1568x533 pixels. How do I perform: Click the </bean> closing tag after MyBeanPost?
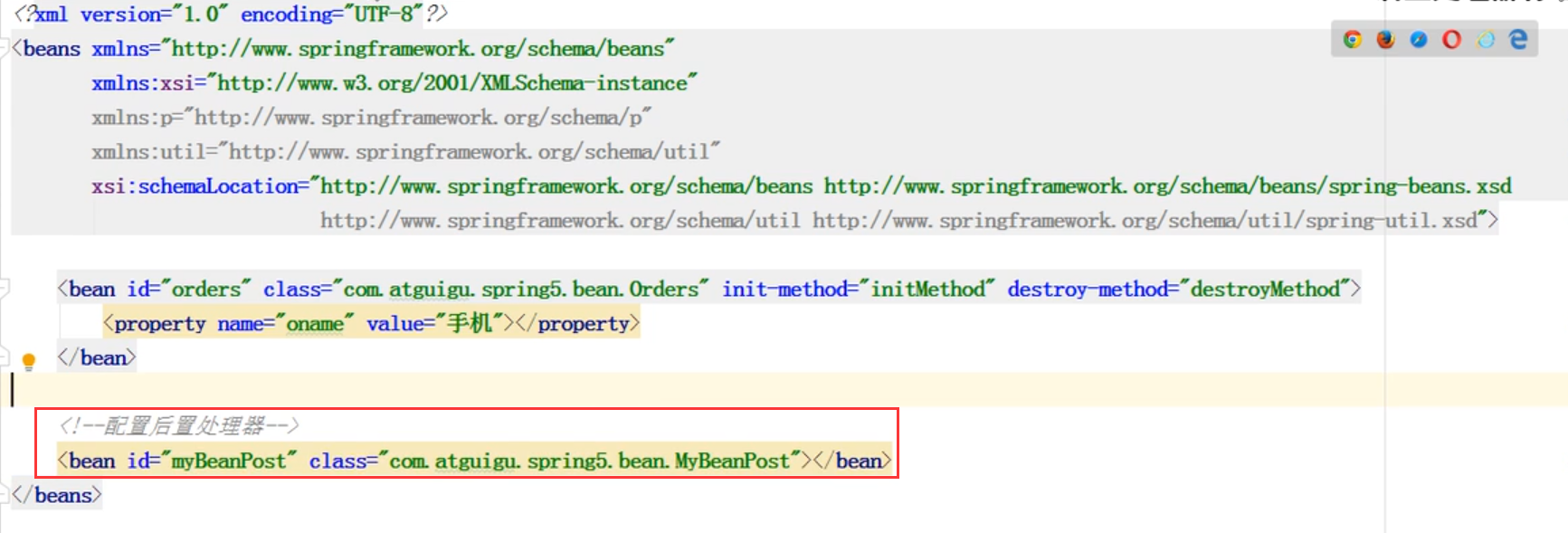pos(852,461)
